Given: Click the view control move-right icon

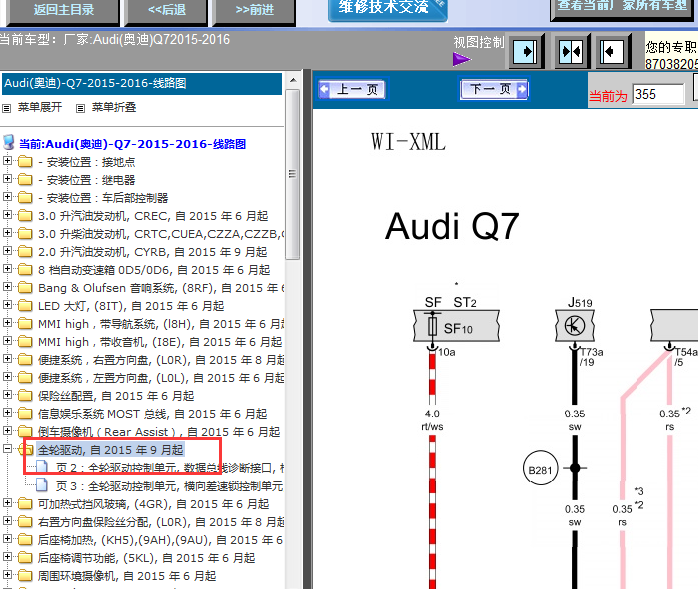Looking at the screenshot, I should (x=526, y=51).
